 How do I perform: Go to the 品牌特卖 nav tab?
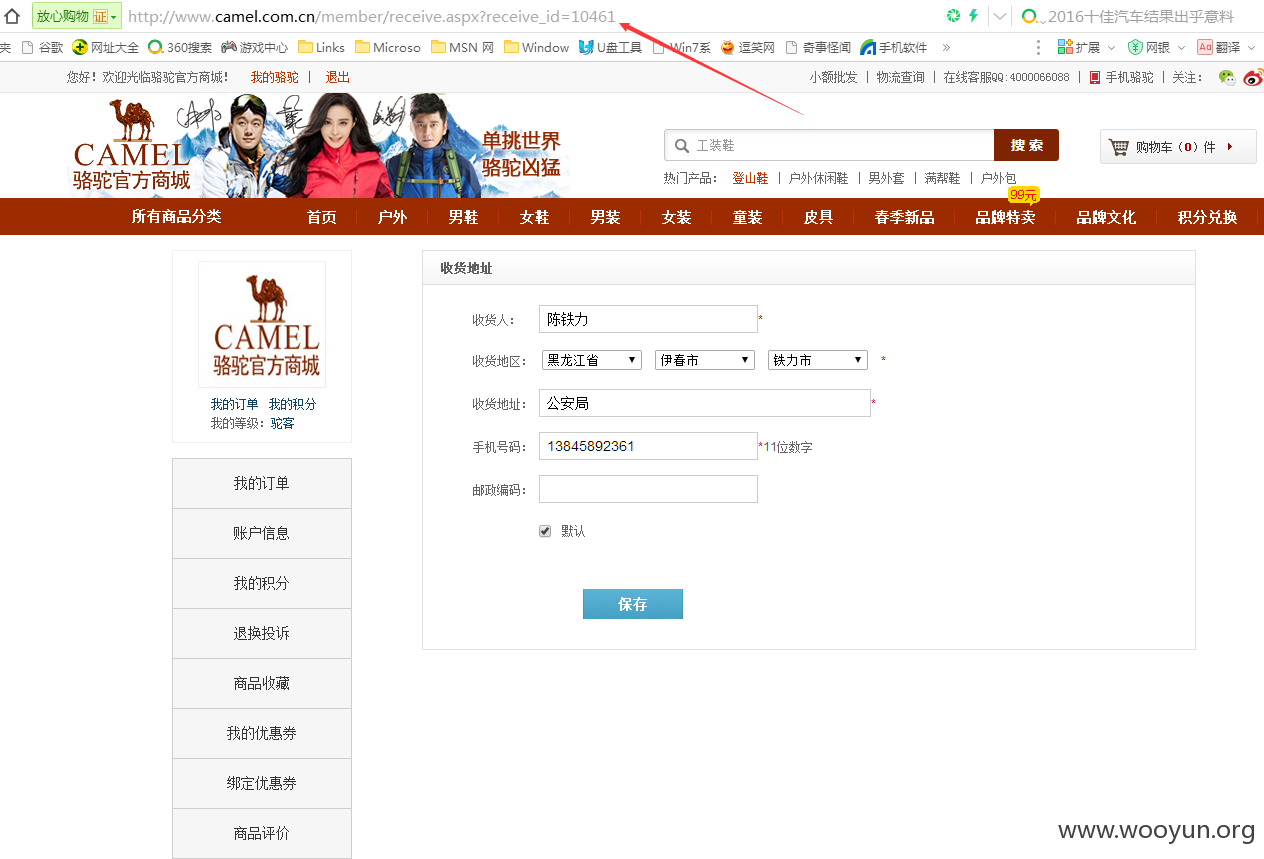[x=1005, y=217]
